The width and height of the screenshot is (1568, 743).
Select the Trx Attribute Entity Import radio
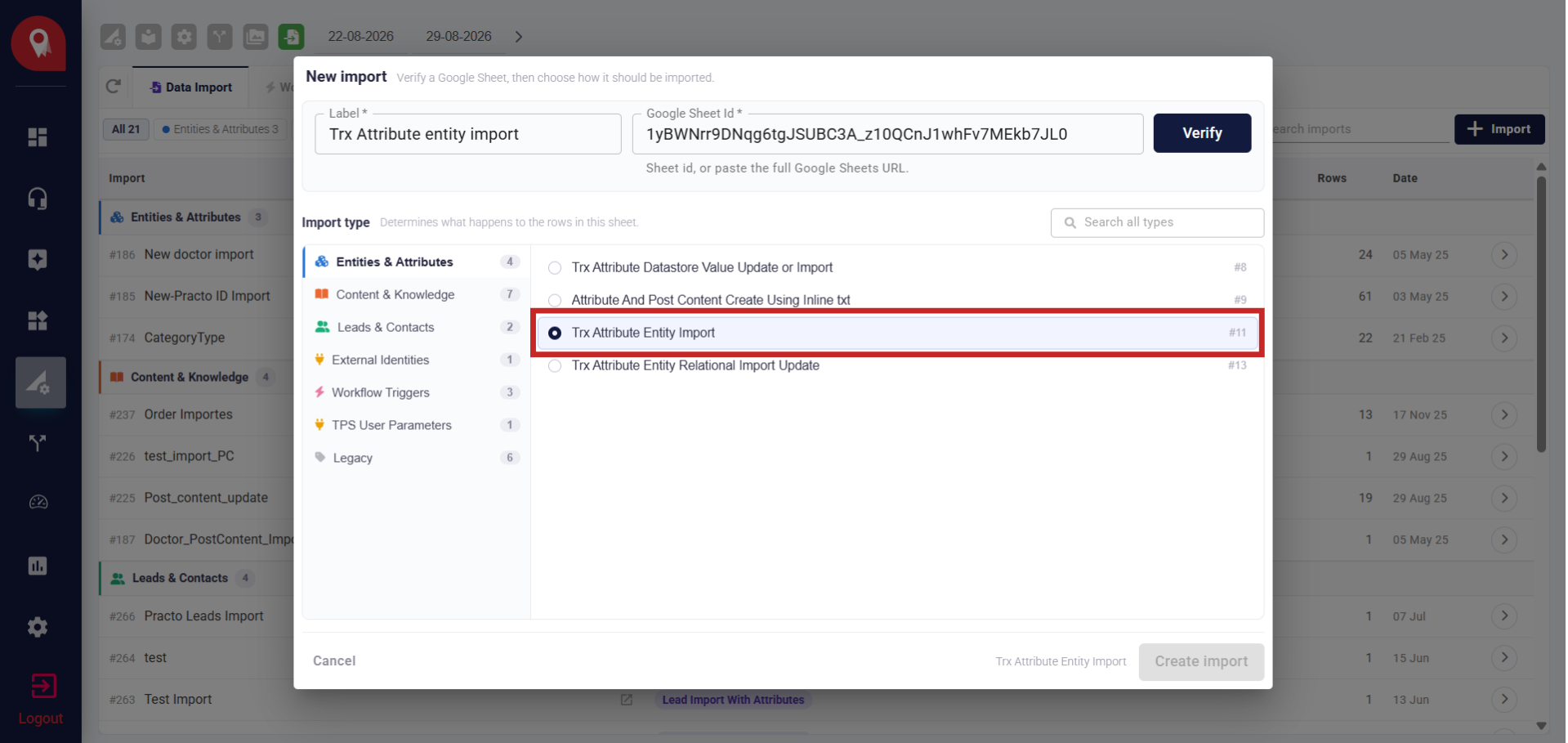click(x=555, y=333)
